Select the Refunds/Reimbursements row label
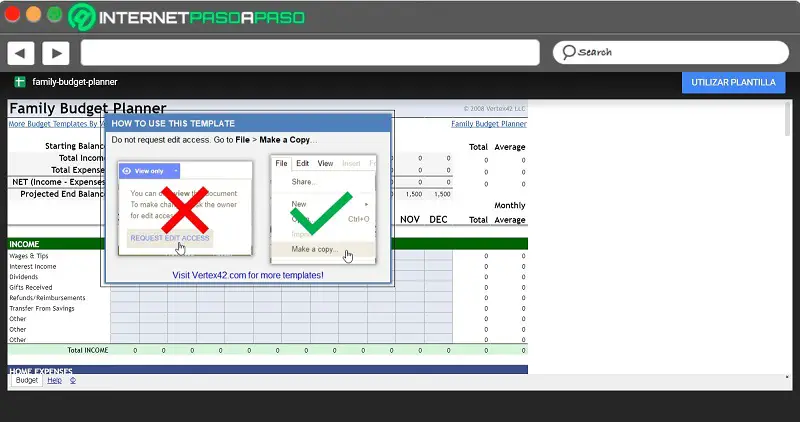 pyautogui.click(x=47, y=298)
